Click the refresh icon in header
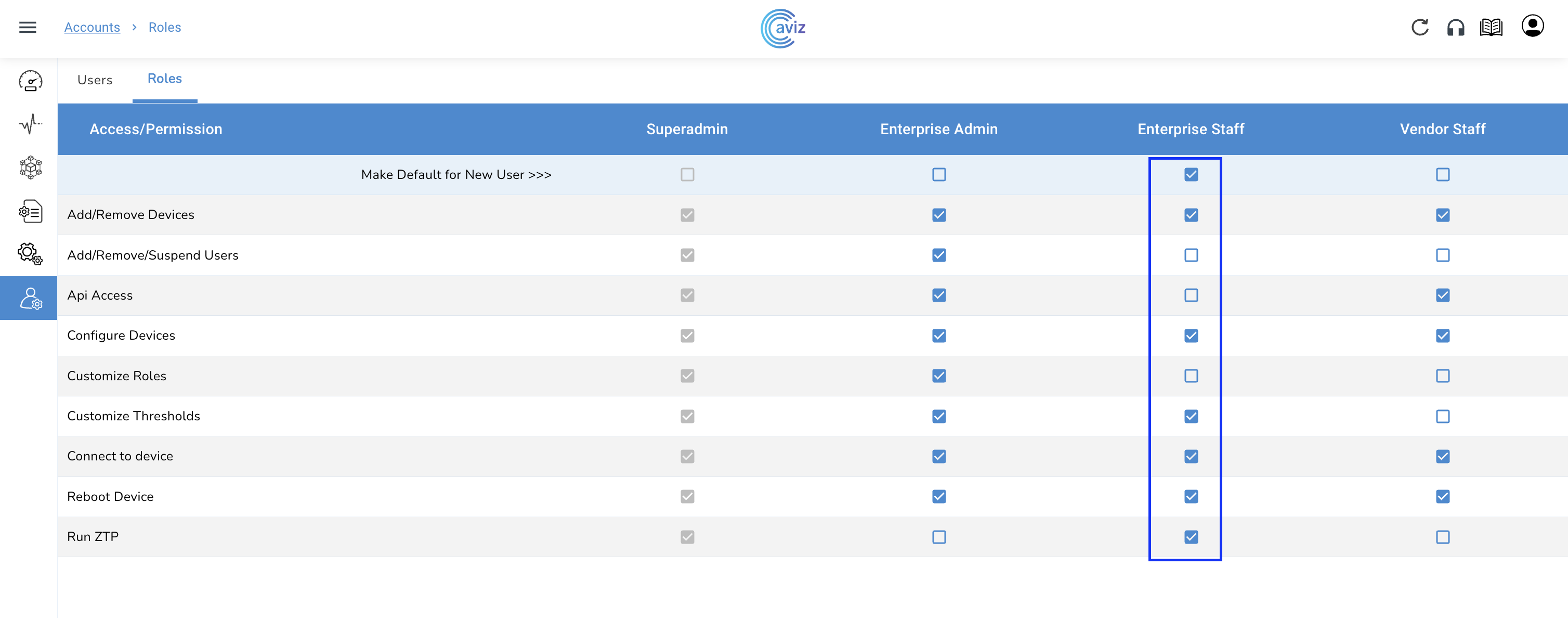Viewport: 1568px width, 618px height. [1419, 28]
